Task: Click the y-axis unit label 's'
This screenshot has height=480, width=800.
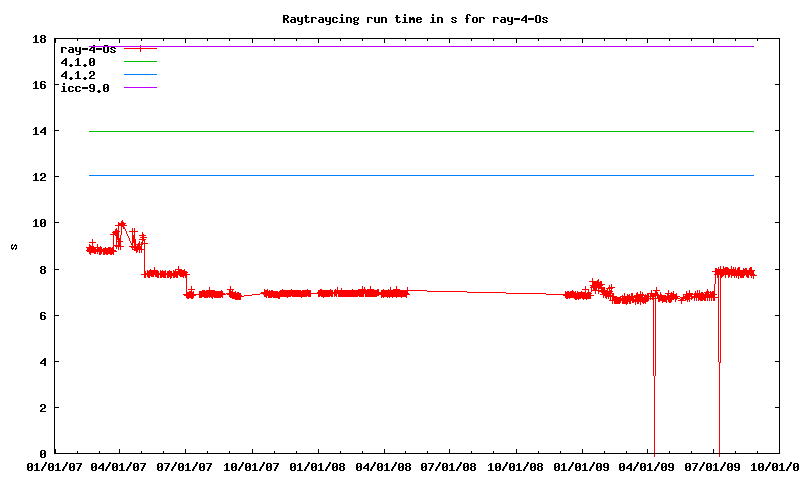Action: (14, 246)
